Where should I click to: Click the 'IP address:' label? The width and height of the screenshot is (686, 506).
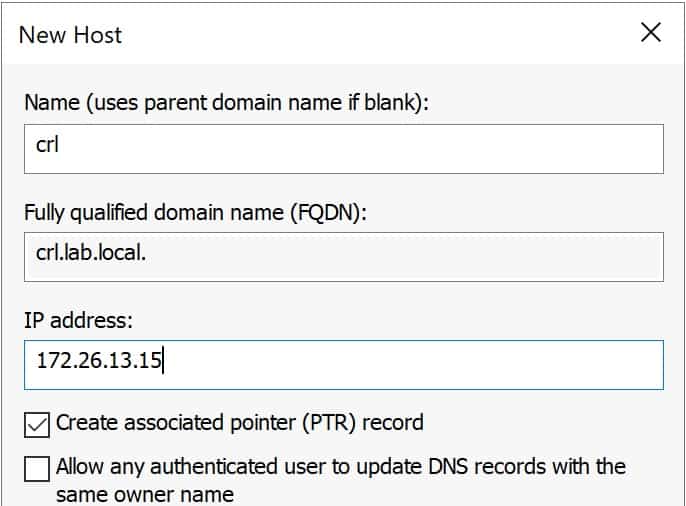78,320
